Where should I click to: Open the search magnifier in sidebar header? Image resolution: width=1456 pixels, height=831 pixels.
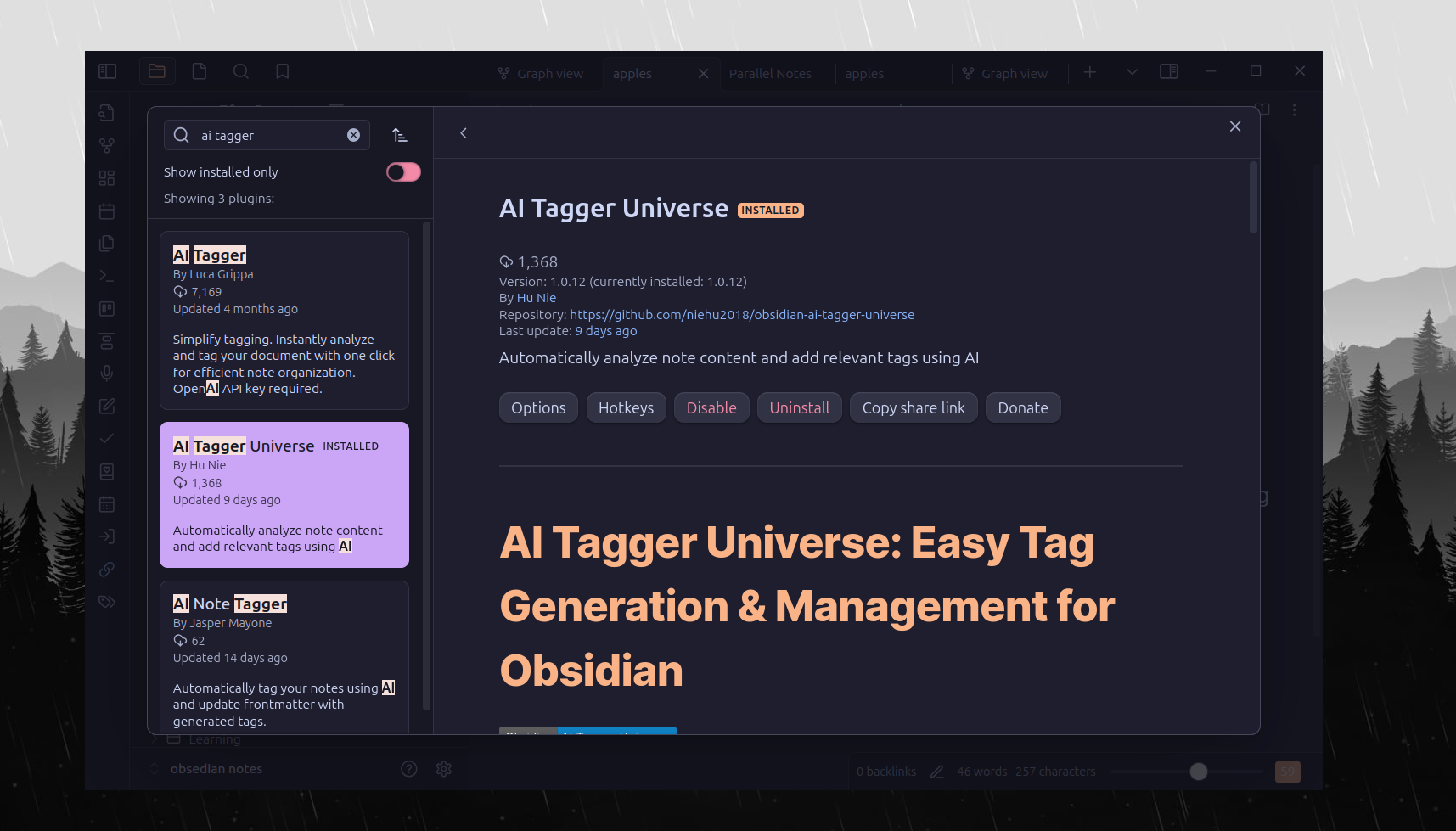click(241, 71)
